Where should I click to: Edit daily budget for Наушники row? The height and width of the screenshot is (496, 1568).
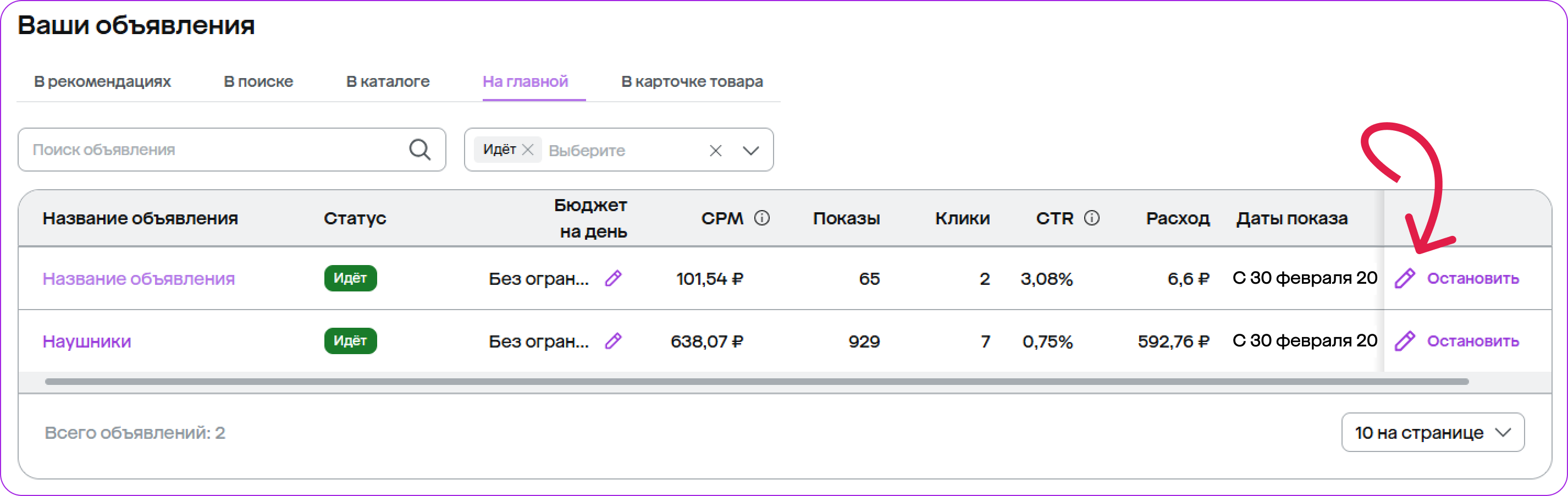pyautogui.click(x=613, y=341)
